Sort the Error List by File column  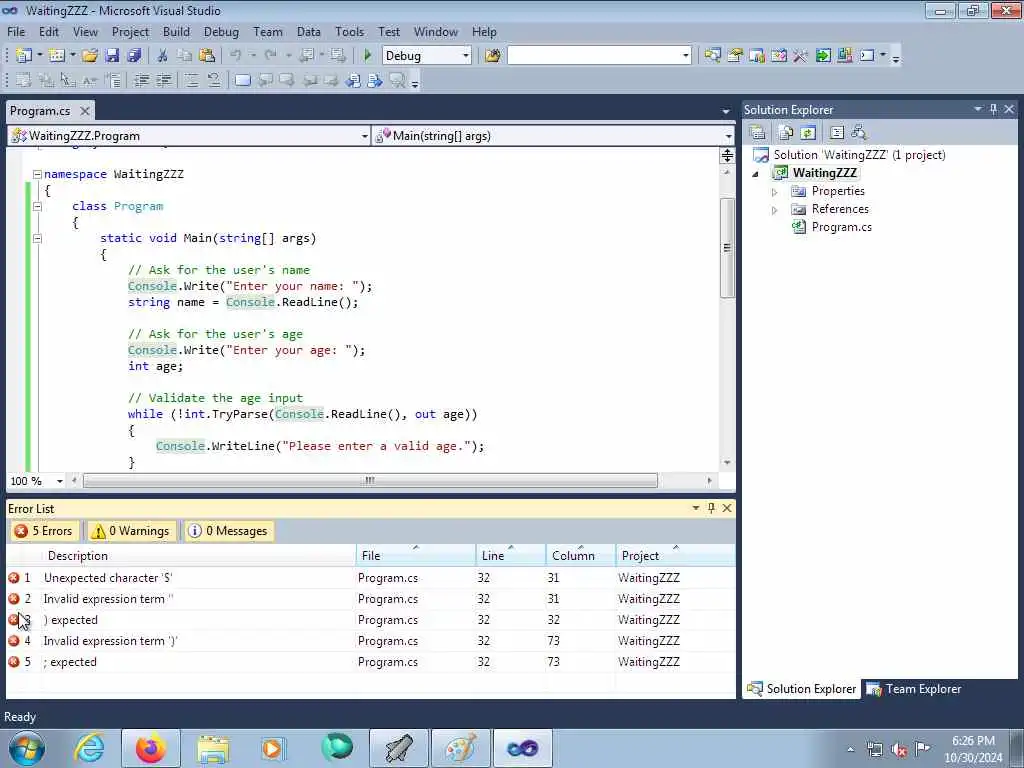point(415,555)
